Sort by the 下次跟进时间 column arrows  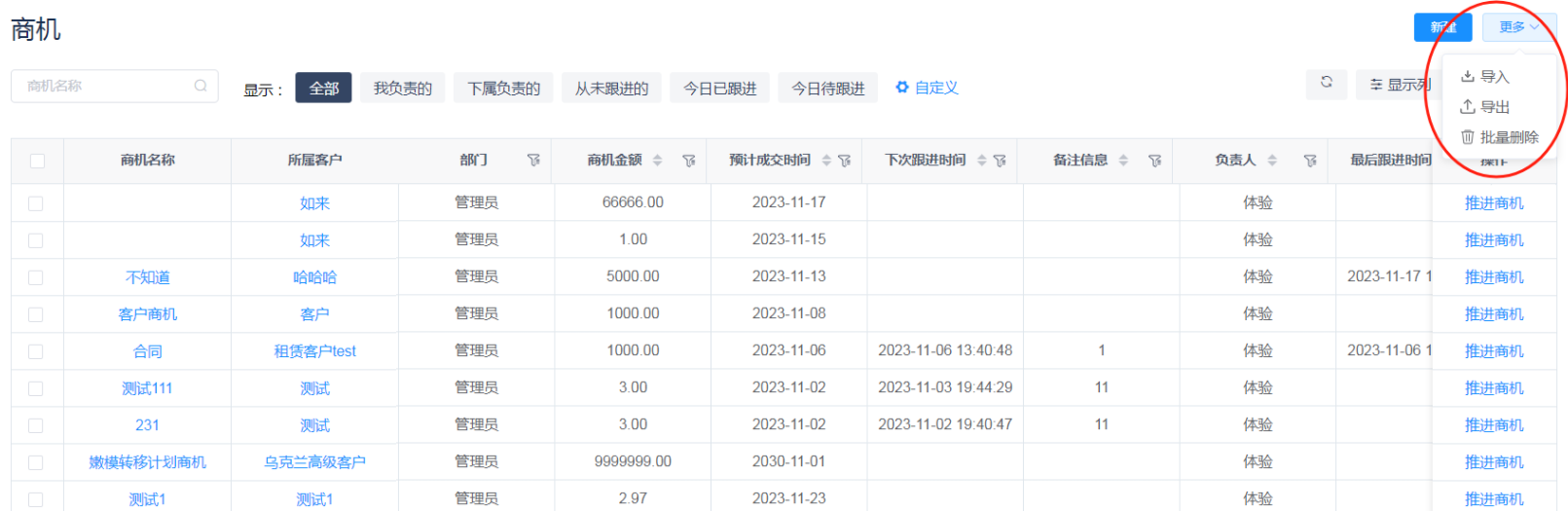[982, 161]
